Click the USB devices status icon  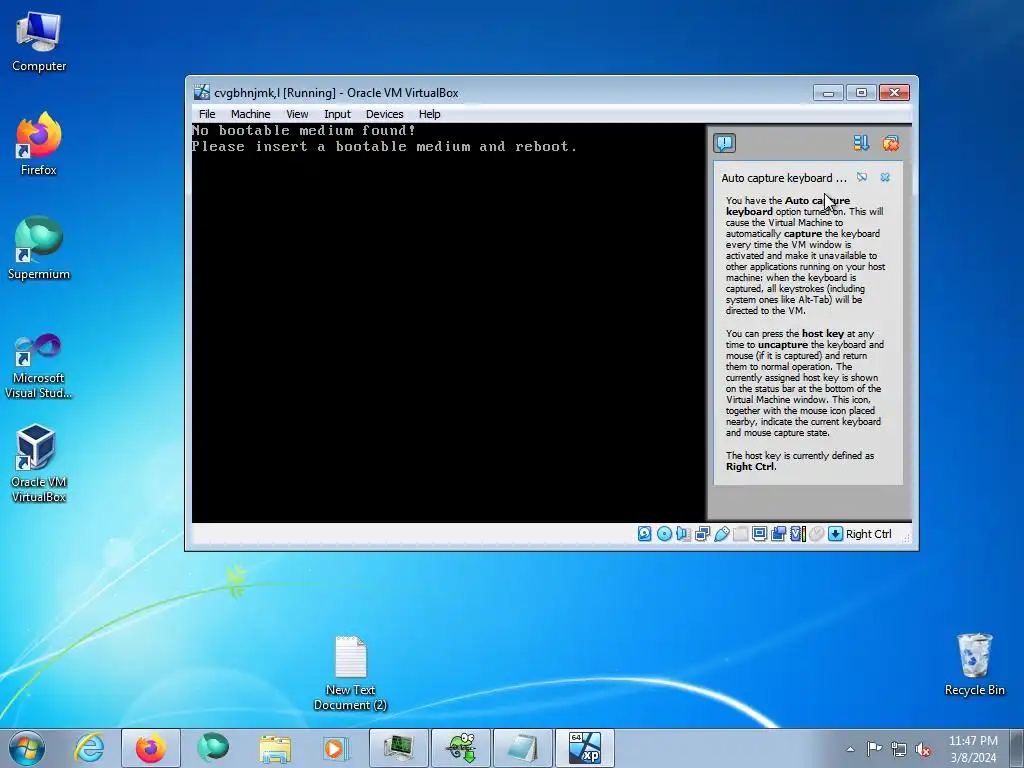(x=722, y=534)
